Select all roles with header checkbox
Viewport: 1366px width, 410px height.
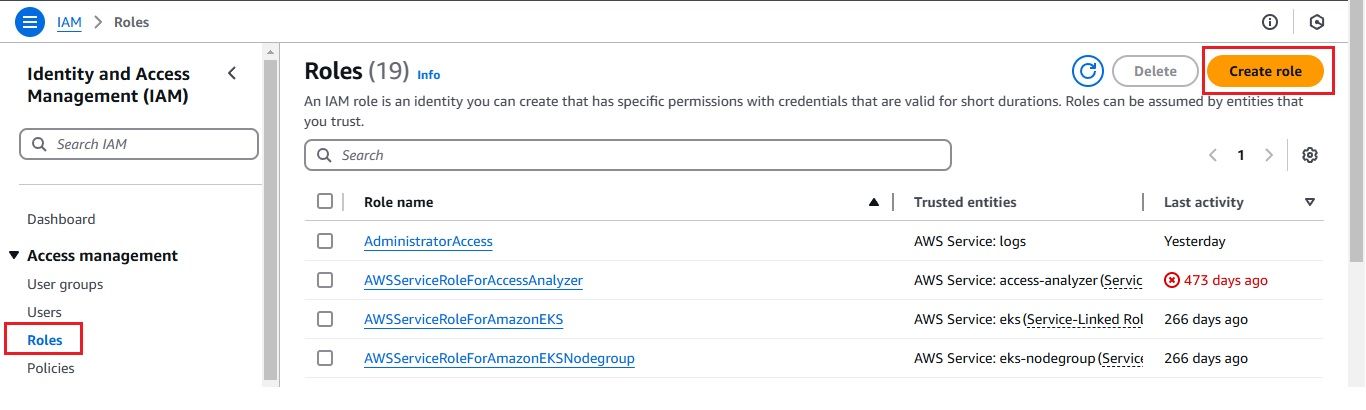pos(325,201)
